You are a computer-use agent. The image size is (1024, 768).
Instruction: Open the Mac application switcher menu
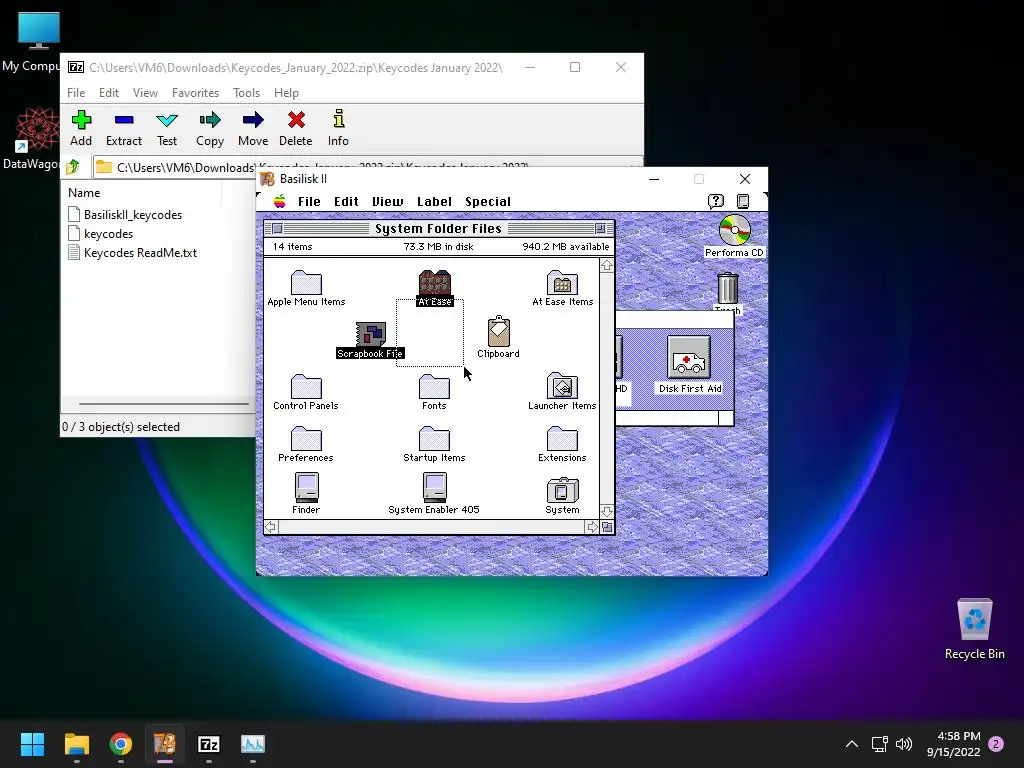tap(743, 201)
